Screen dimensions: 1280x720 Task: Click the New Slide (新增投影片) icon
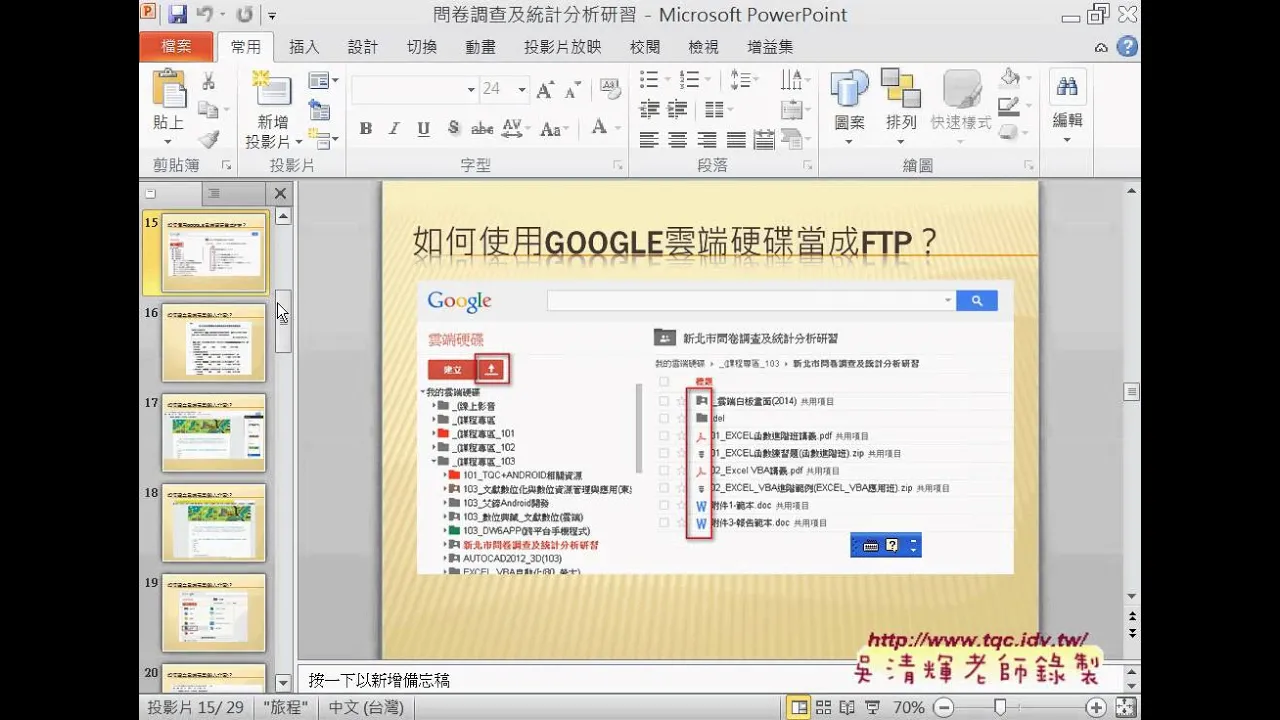tap(271, 90)
